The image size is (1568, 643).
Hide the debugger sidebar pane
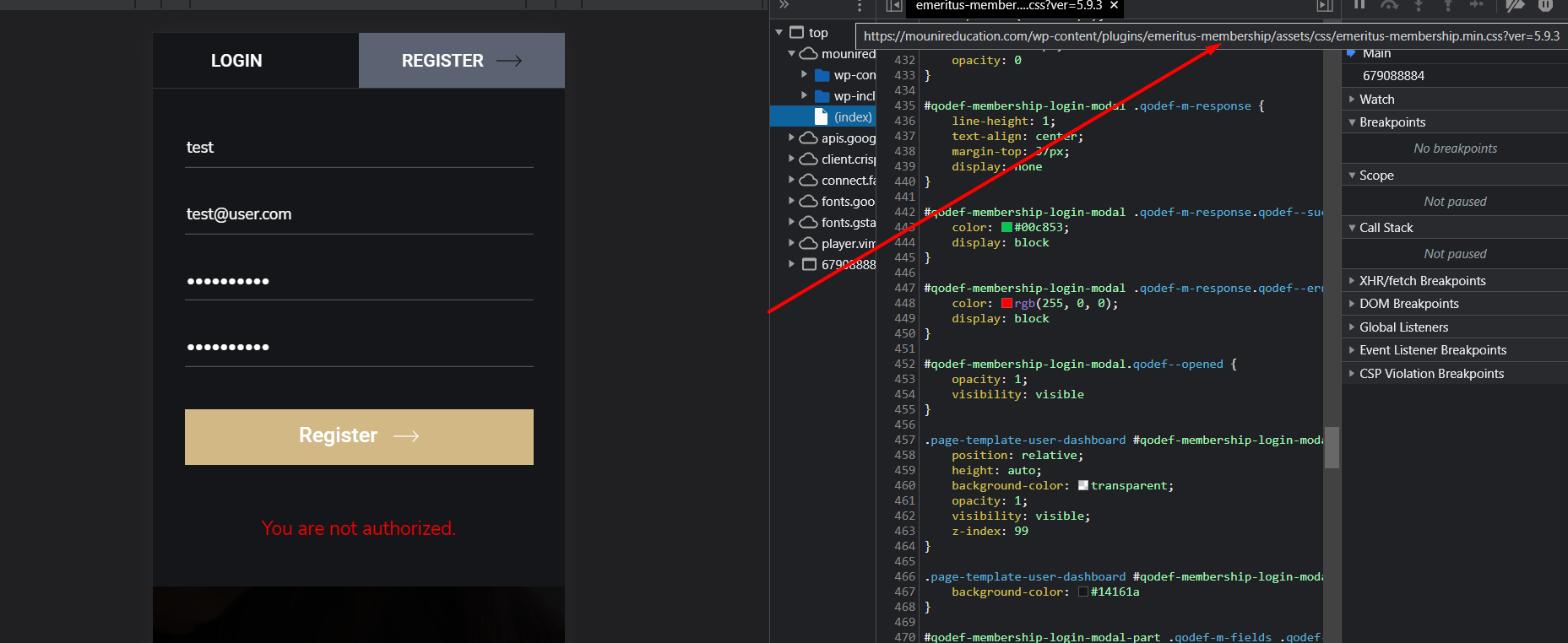(1325, 6)
